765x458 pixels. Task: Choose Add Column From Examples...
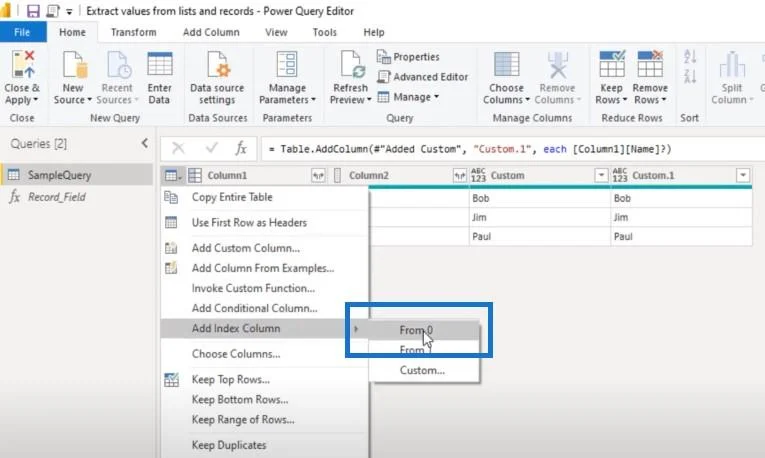click(x=265, y=268)
